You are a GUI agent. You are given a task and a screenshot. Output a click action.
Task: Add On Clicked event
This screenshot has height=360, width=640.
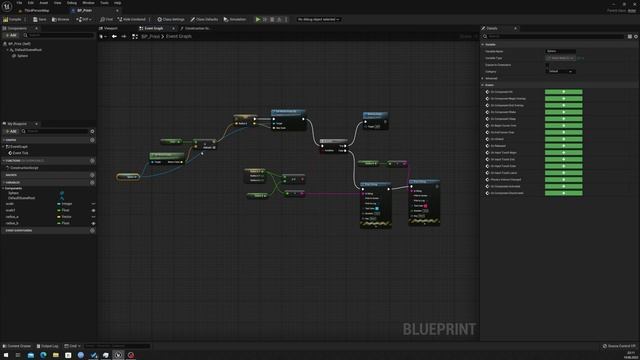pos(563,139)
